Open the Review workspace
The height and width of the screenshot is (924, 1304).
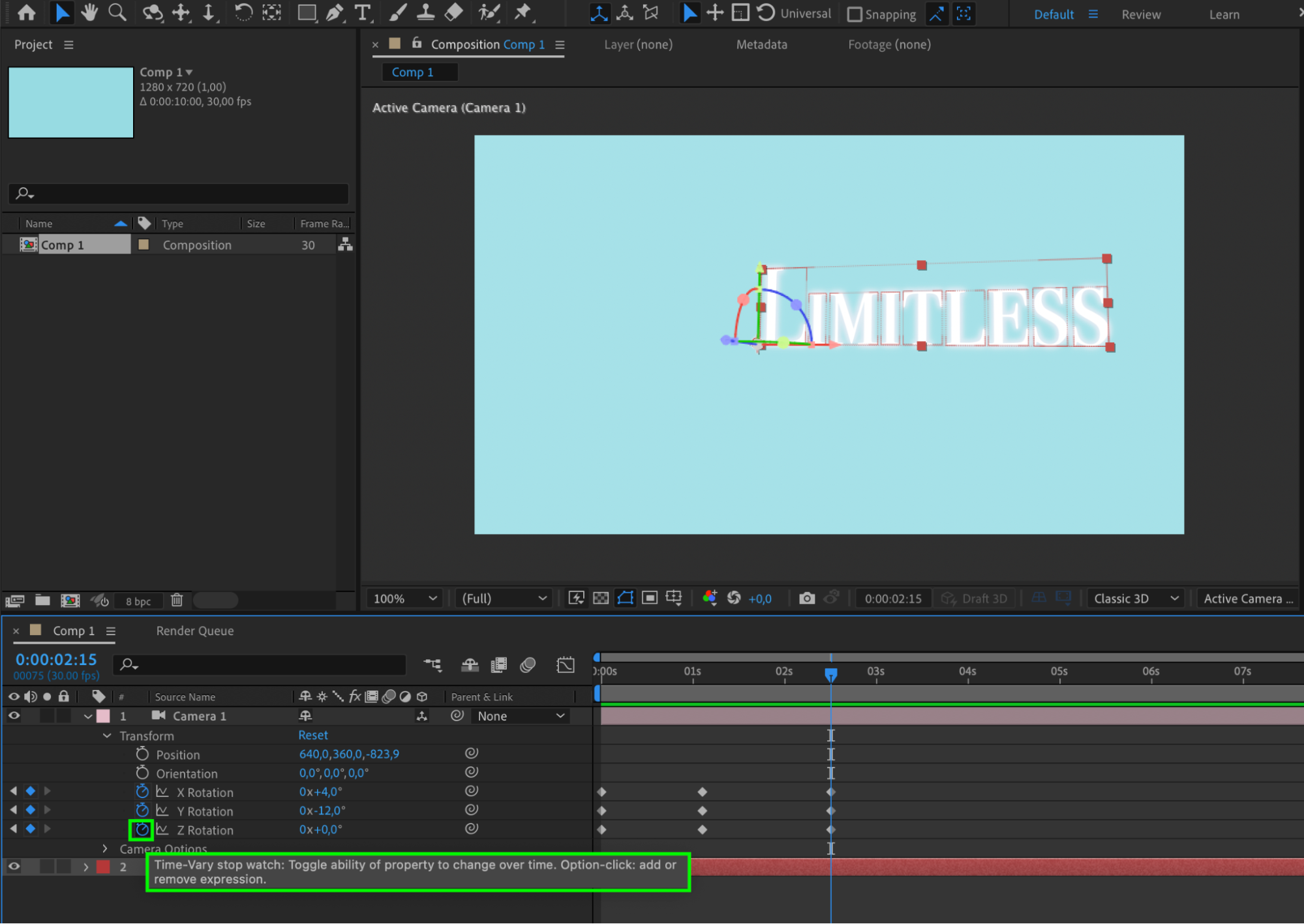(x=1140, y=14)
